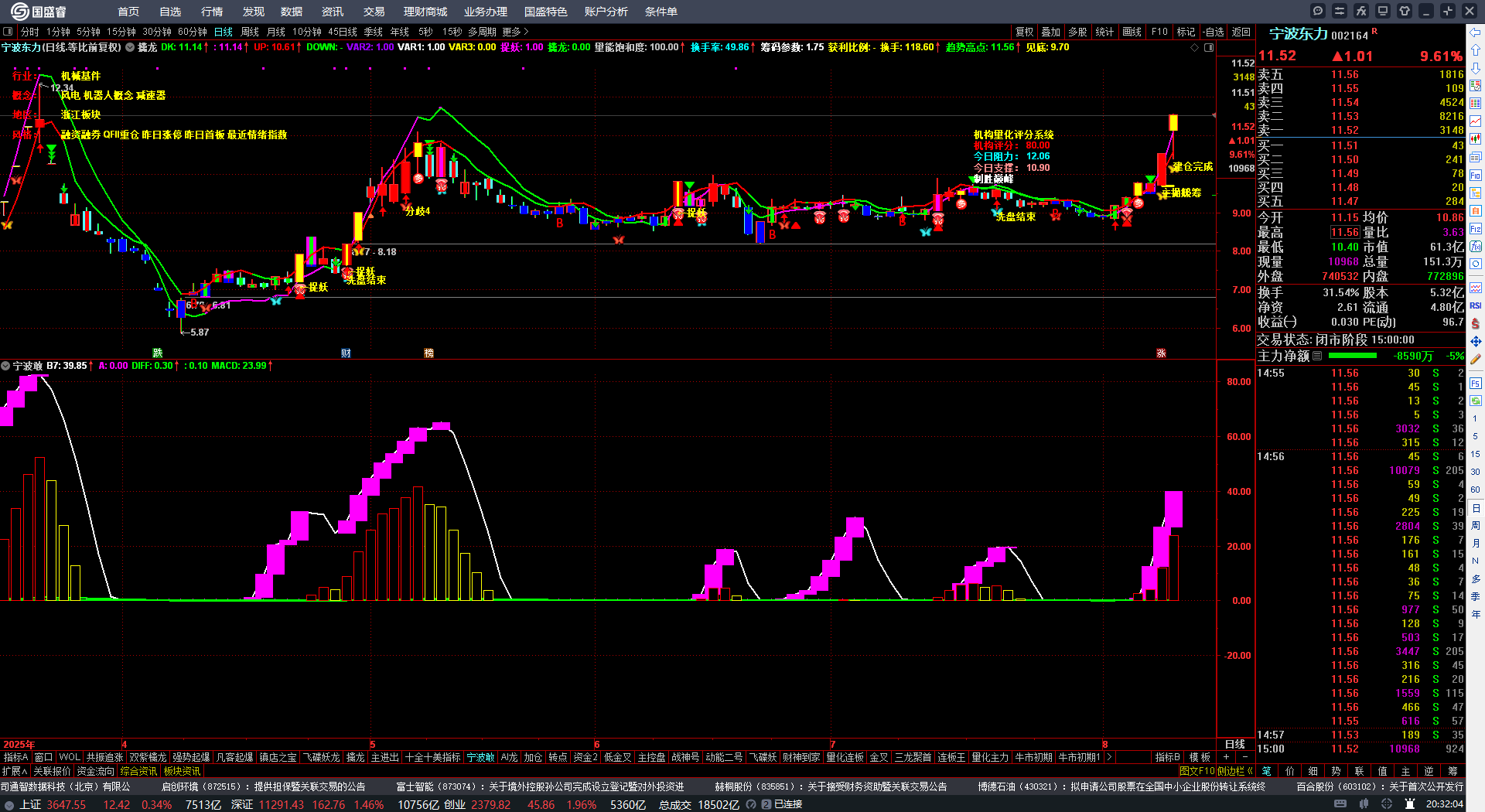
Task: Click the − zoom control beside 日线
Action: pyautogui.click(x=1244, y=757)
